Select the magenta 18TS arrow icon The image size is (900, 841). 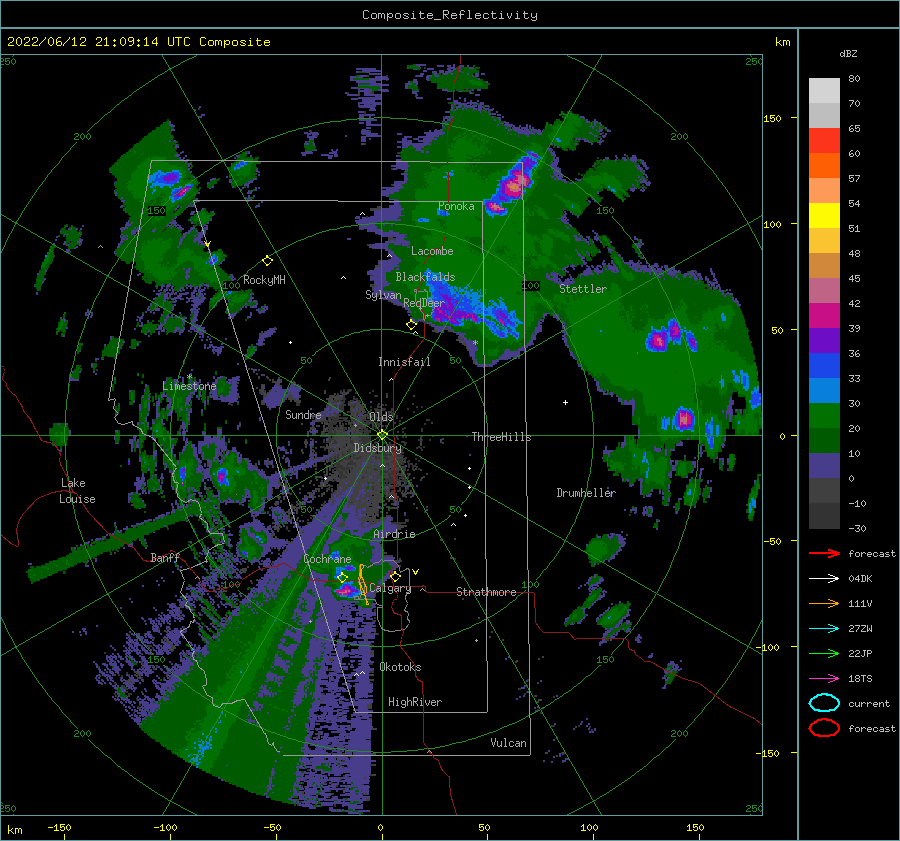[x=824, y=679]
